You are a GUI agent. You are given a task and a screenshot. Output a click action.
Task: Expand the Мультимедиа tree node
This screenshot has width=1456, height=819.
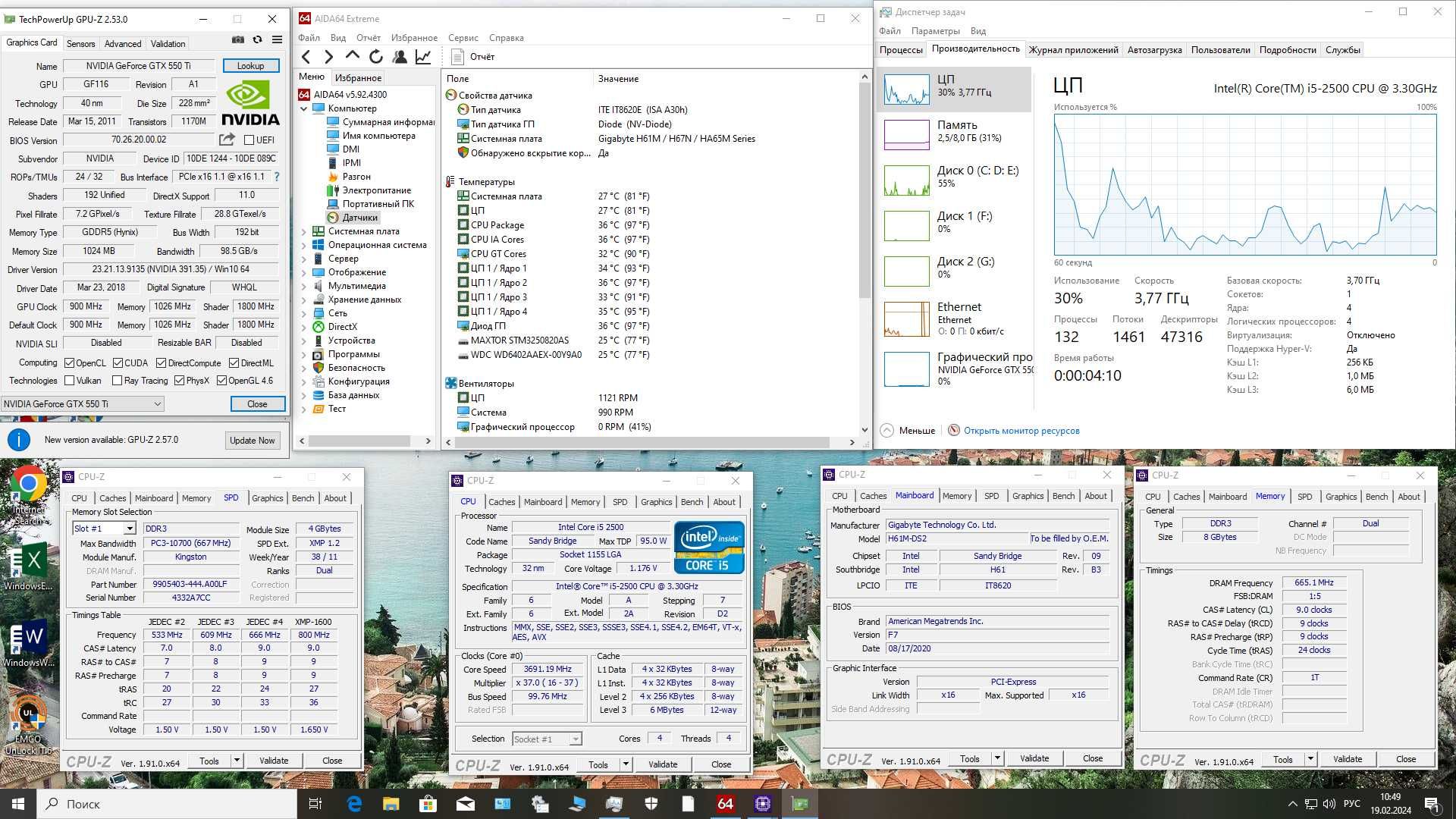(304, 287)
